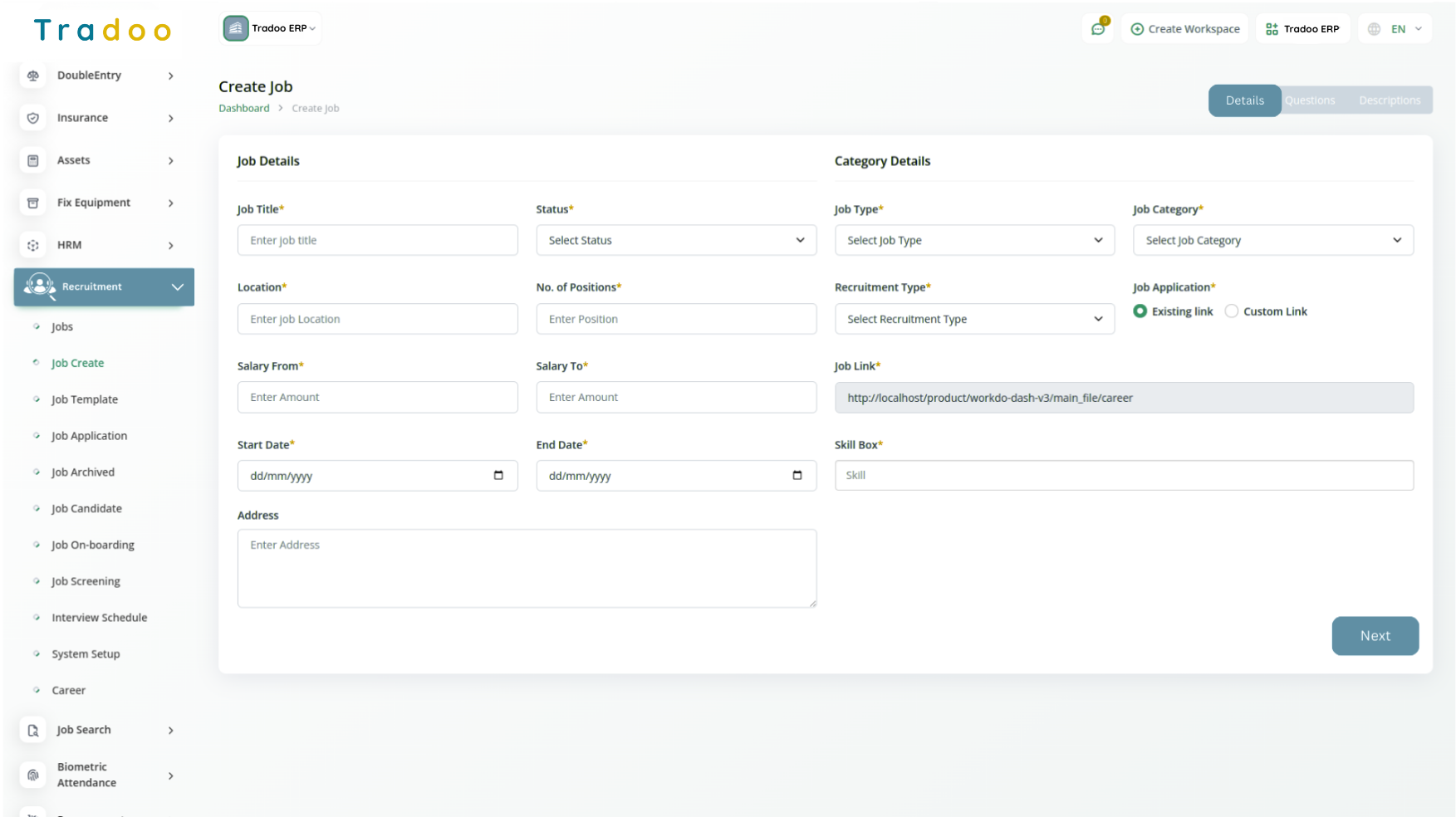This screenshot has height=817, width=1456.
Task: Click the Assets calculator icon
Action: 33,160
